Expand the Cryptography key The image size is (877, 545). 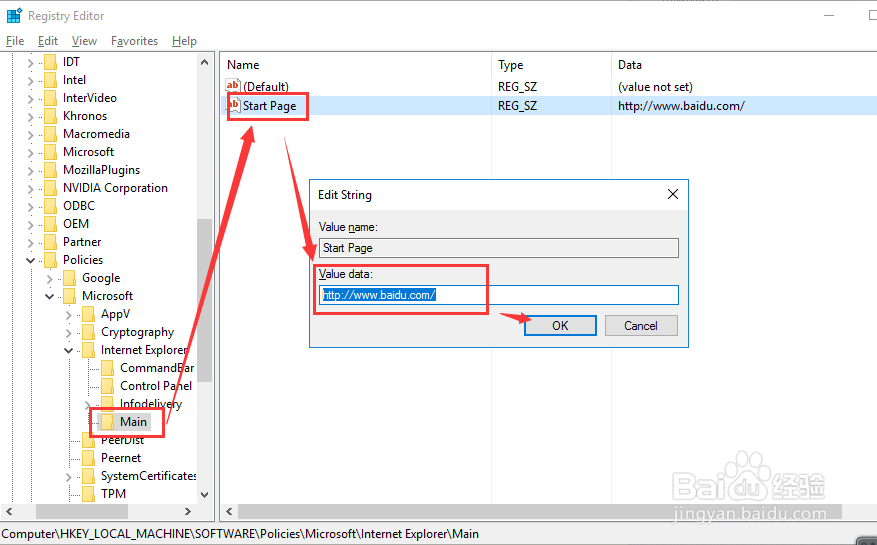point(69,332)
